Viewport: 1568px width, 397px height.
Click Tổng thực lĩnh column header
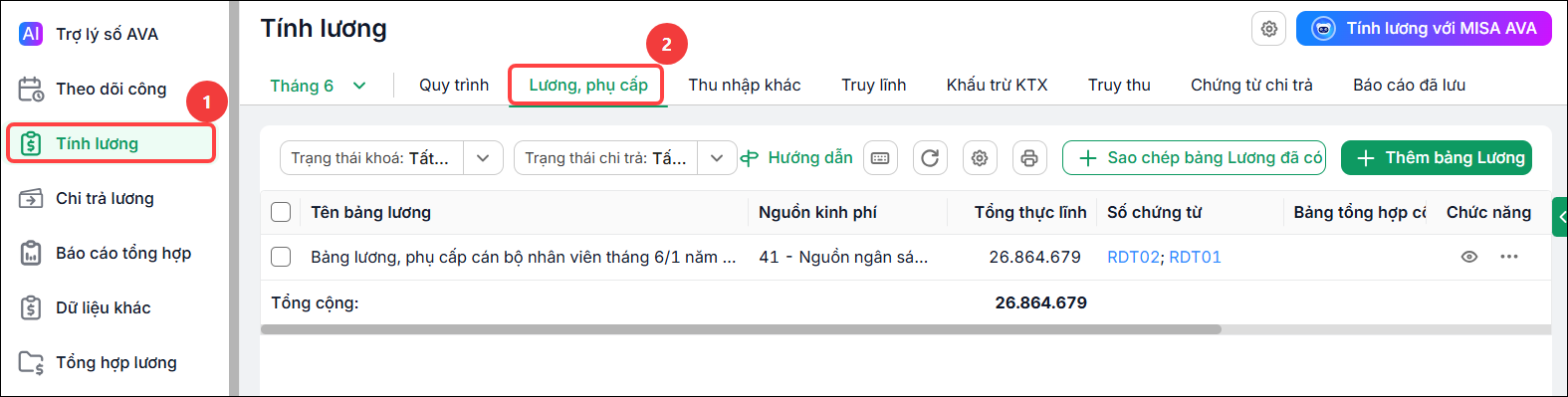(x=1030, y=212)
